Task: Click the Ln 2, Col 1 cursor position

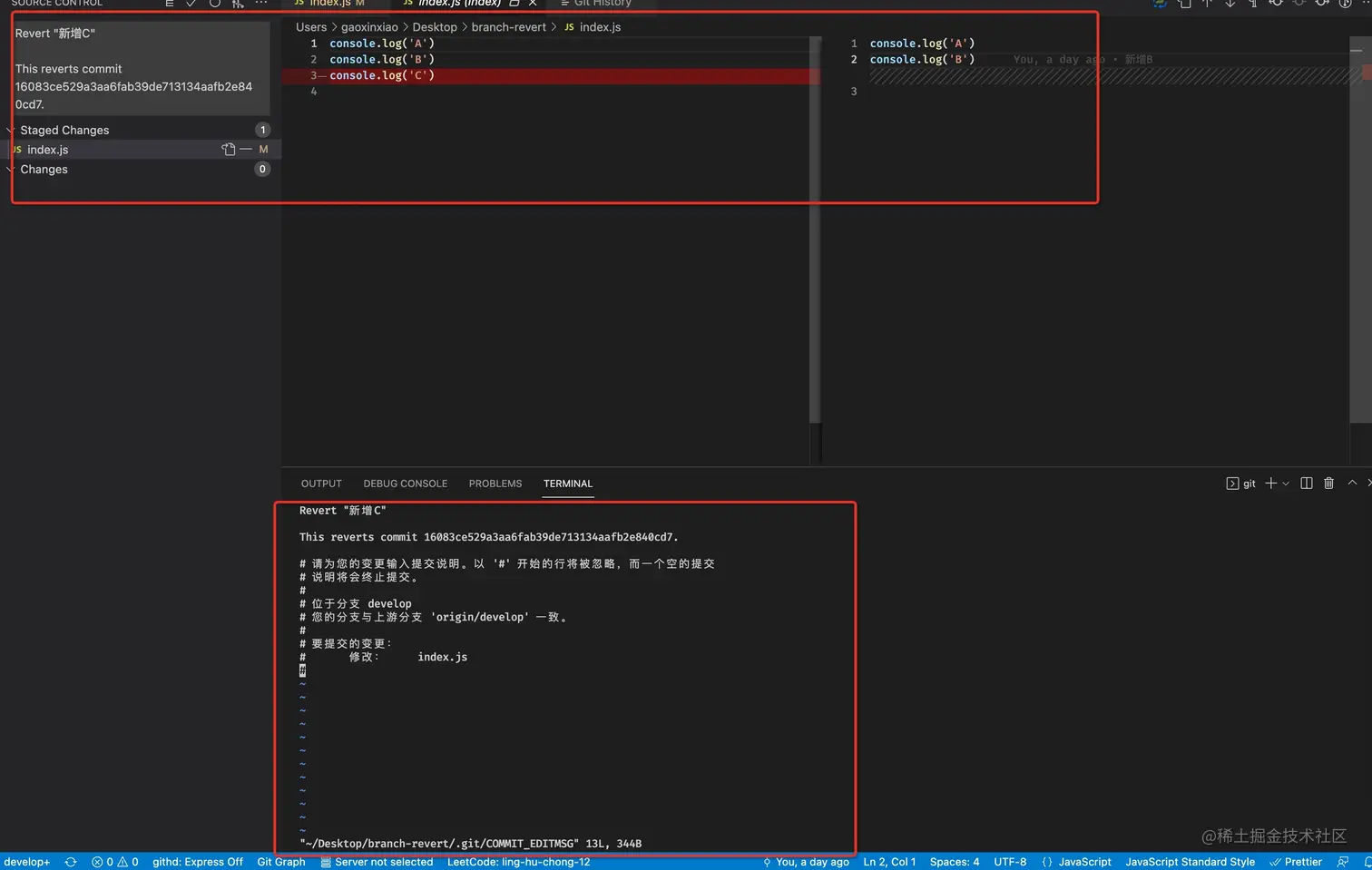Action: pos(889,862)
